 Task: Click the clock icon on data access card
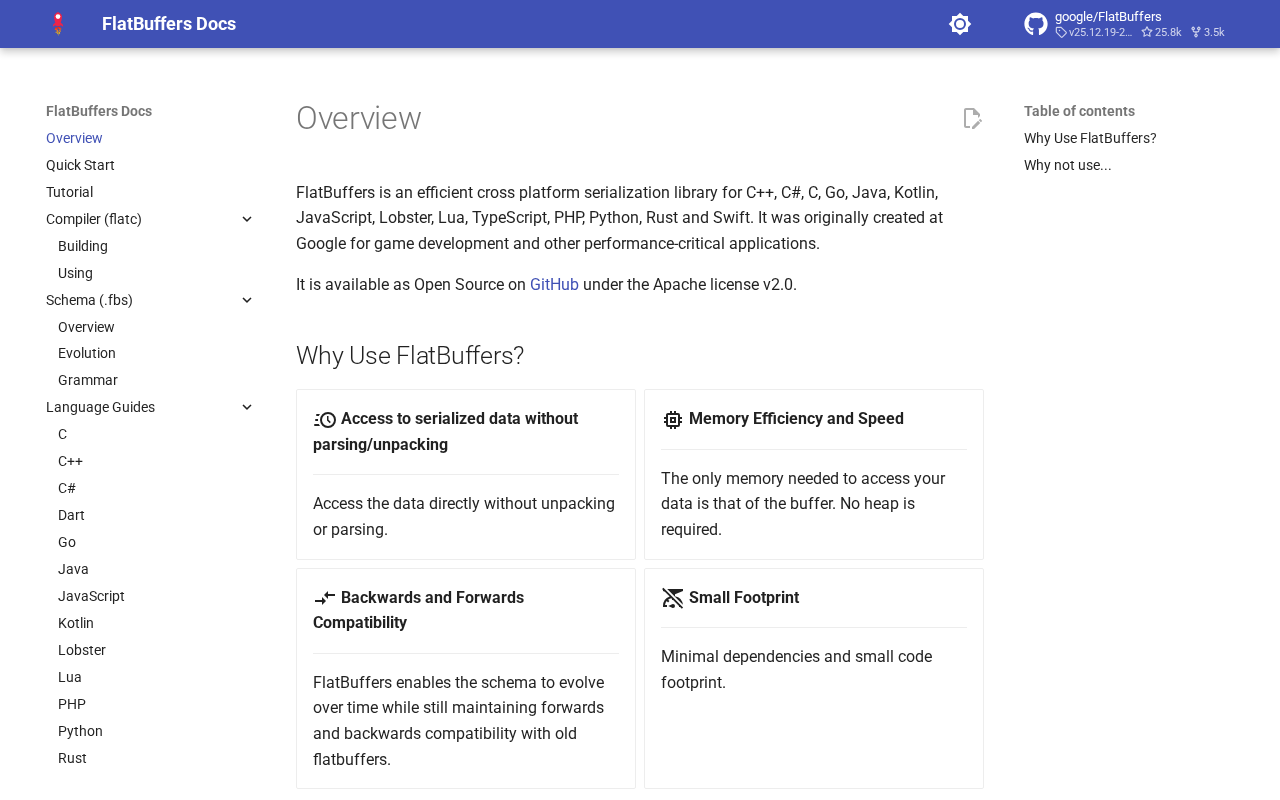325,420
